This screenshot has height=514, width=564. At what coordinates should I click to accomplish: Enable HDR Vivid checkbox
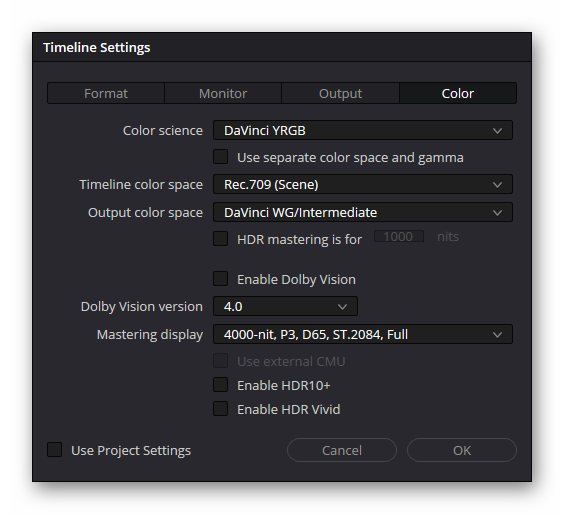[220, 409]
